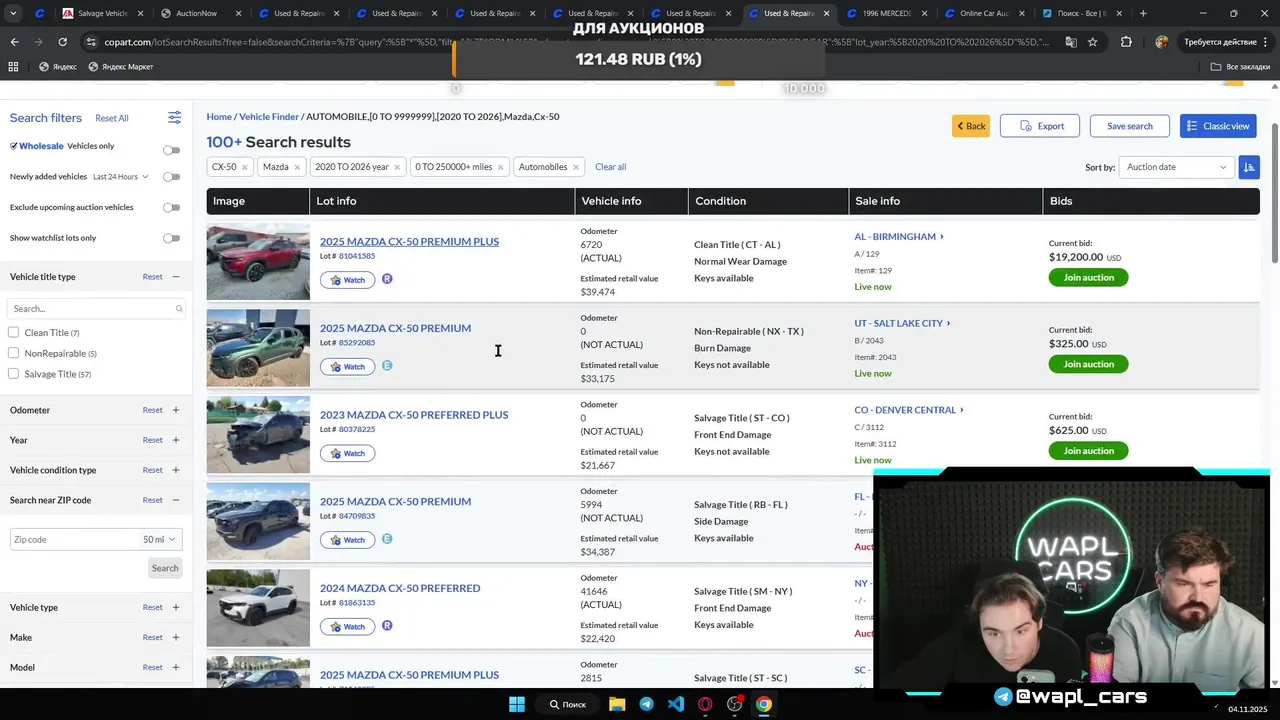The image size is (1280, 720).
Task: Expand the Model filter section
Action: tap(175, 667)
